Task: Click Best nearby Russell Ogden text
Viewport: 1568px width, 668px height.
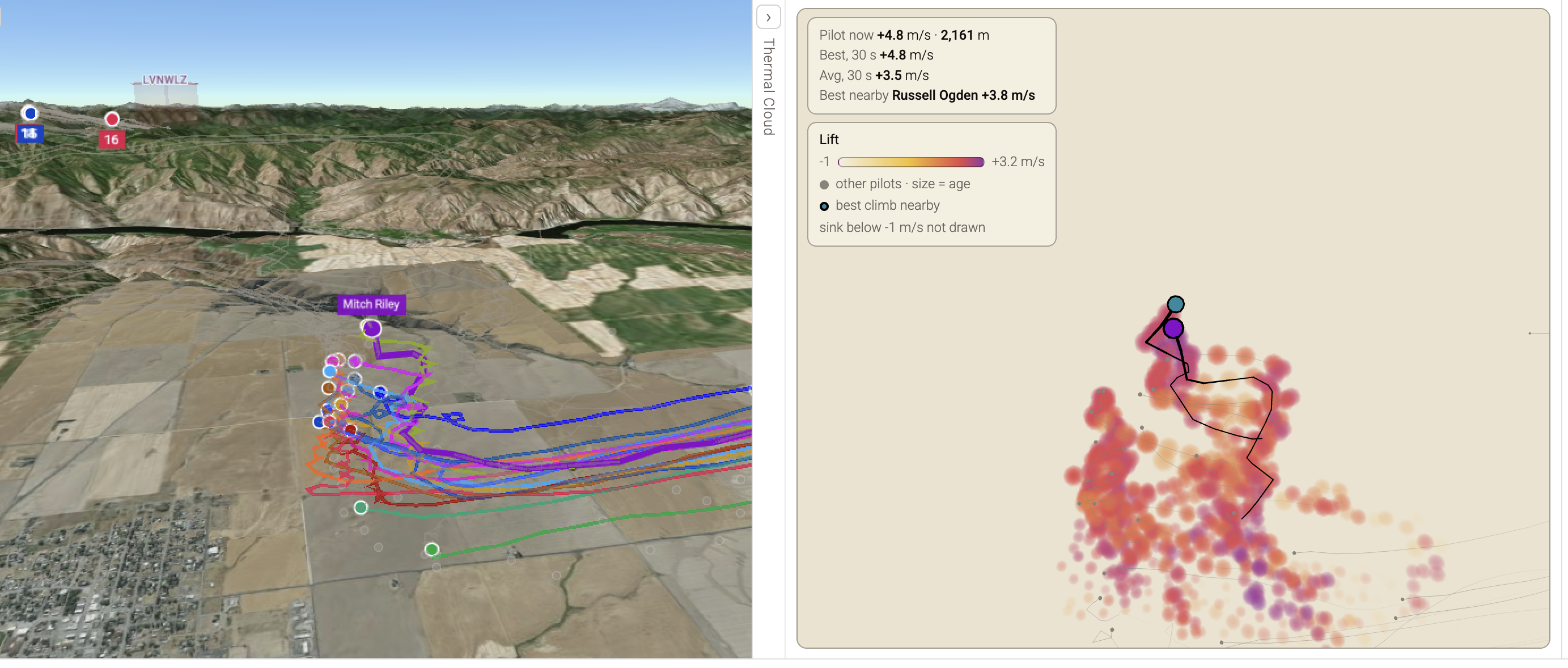Action: point(926,95)
